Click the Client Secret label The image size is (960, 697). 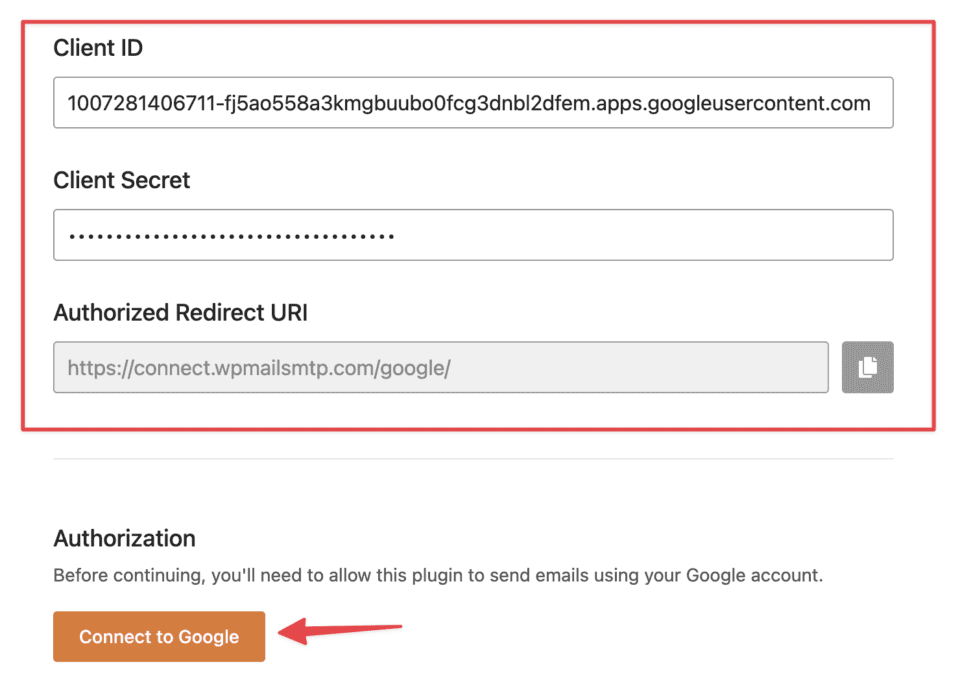[121, 181]
